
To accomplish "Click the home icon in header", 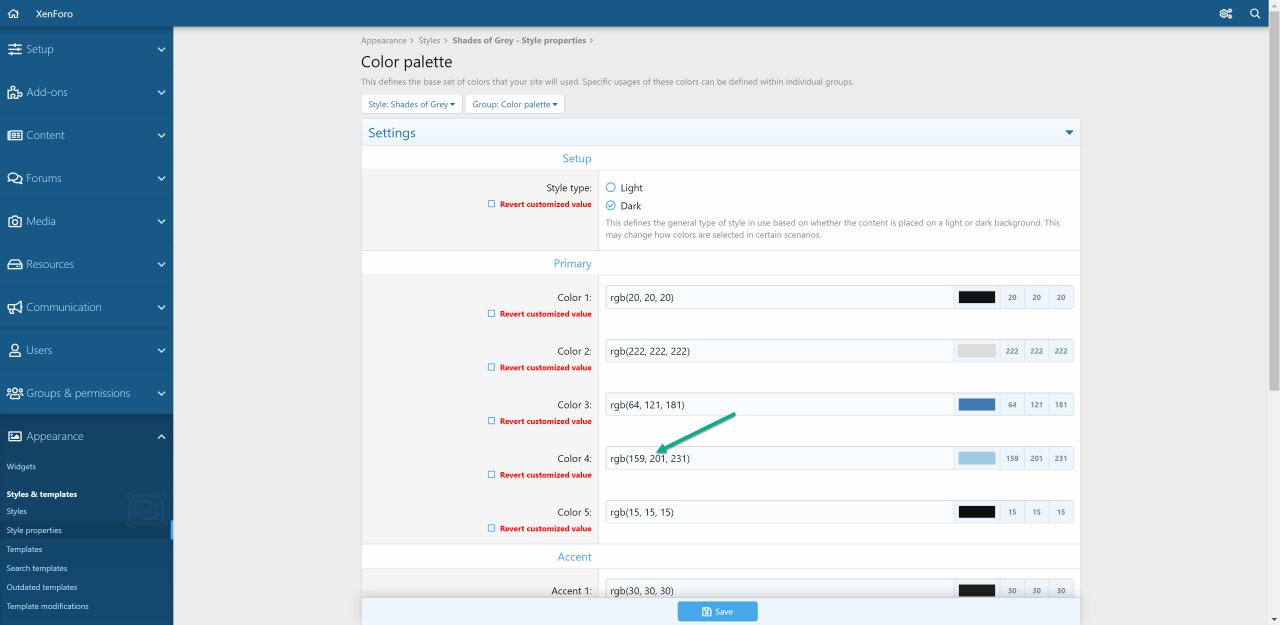I will [x=13, y=14].
